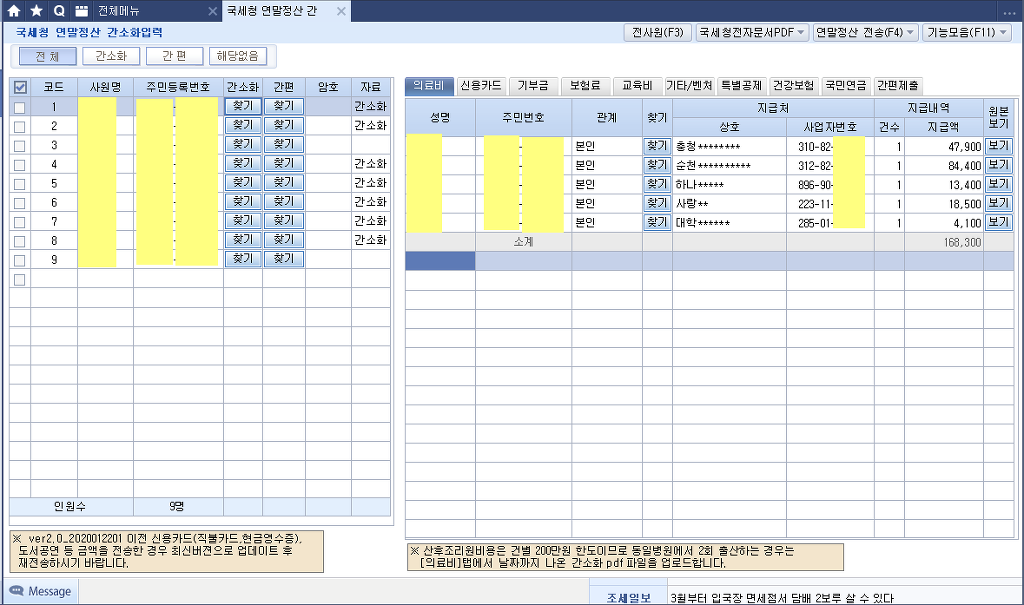
Task: Click the 168,300 subtotal cell
Action: (944, 242)
